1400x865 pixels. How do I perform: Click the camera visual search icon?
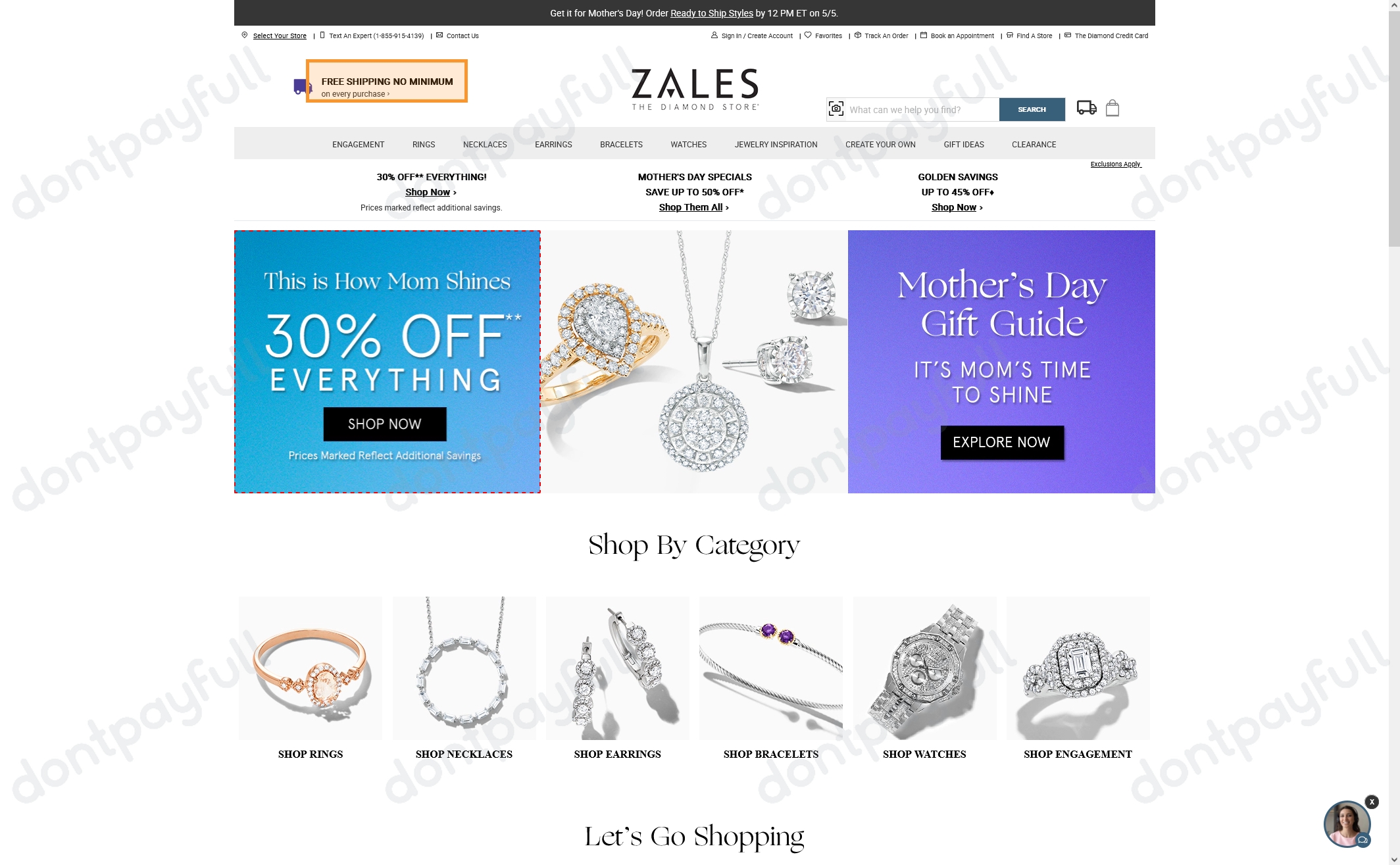[x=836, y=109]
